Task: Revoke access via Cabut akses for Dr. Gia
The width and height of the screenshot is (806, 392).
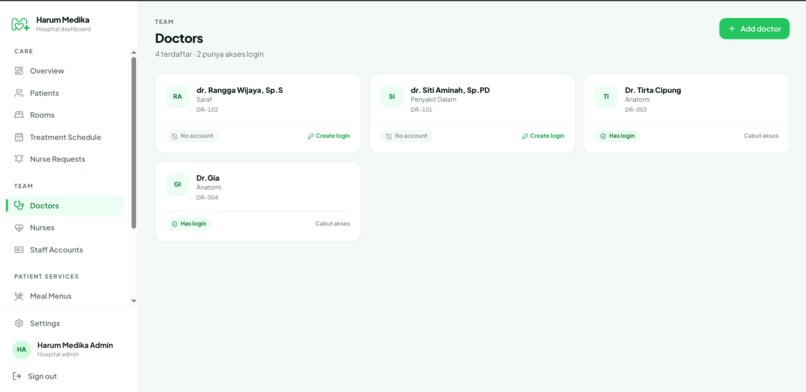Action: 333,224
